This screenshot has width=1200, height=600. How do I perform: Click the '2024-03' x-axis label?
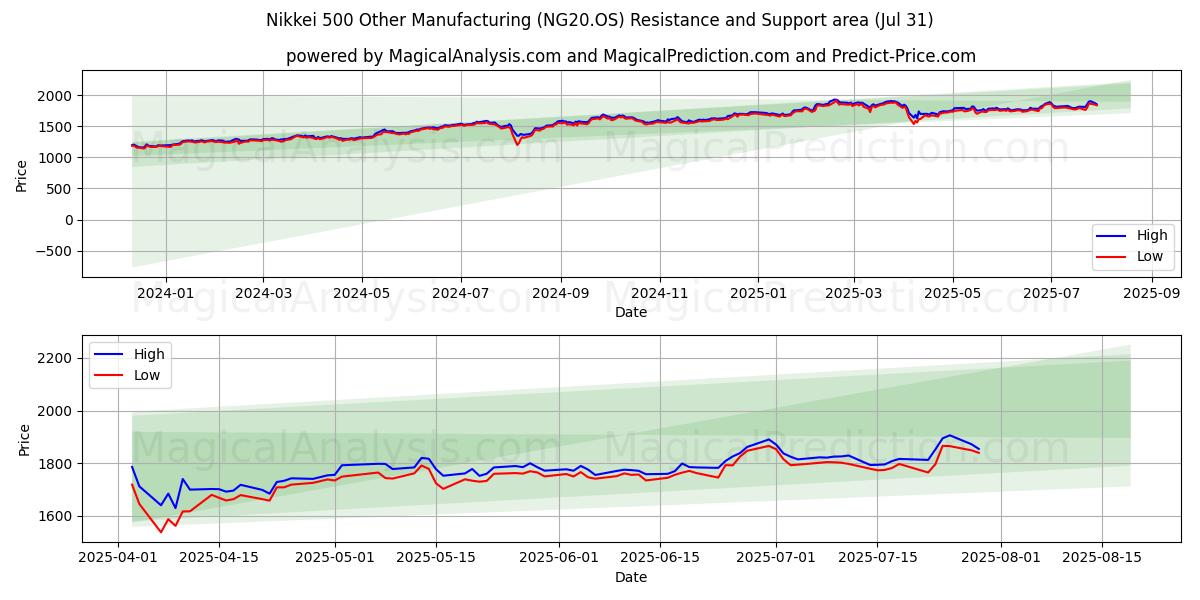(x=263, y=293)
